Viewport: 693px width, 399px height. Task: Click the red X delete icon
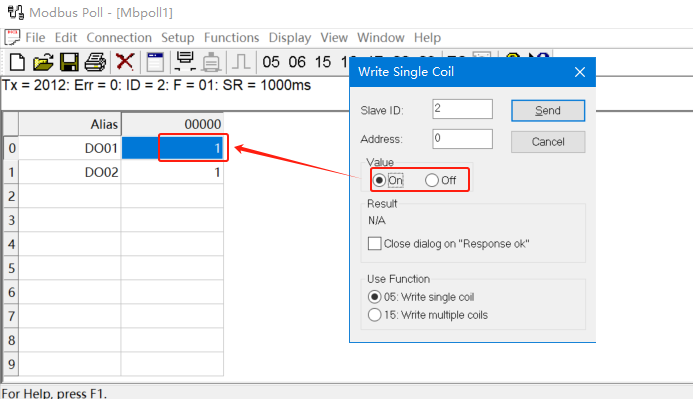125,61
